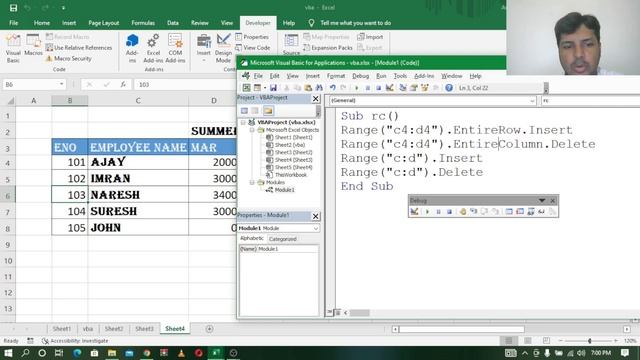Open the VBA editor Format menu
Image resolution: width=640 pixels, height=360 pixels.
336,76
